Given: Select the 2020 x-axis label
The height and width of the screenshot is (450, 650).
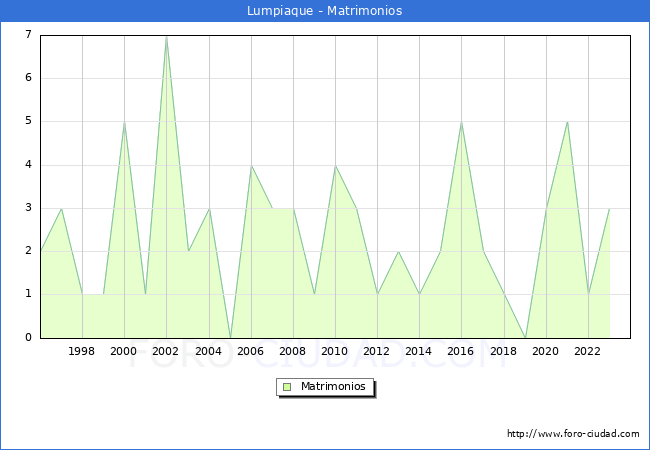Looking at the screenshot, I should (546, 351).
